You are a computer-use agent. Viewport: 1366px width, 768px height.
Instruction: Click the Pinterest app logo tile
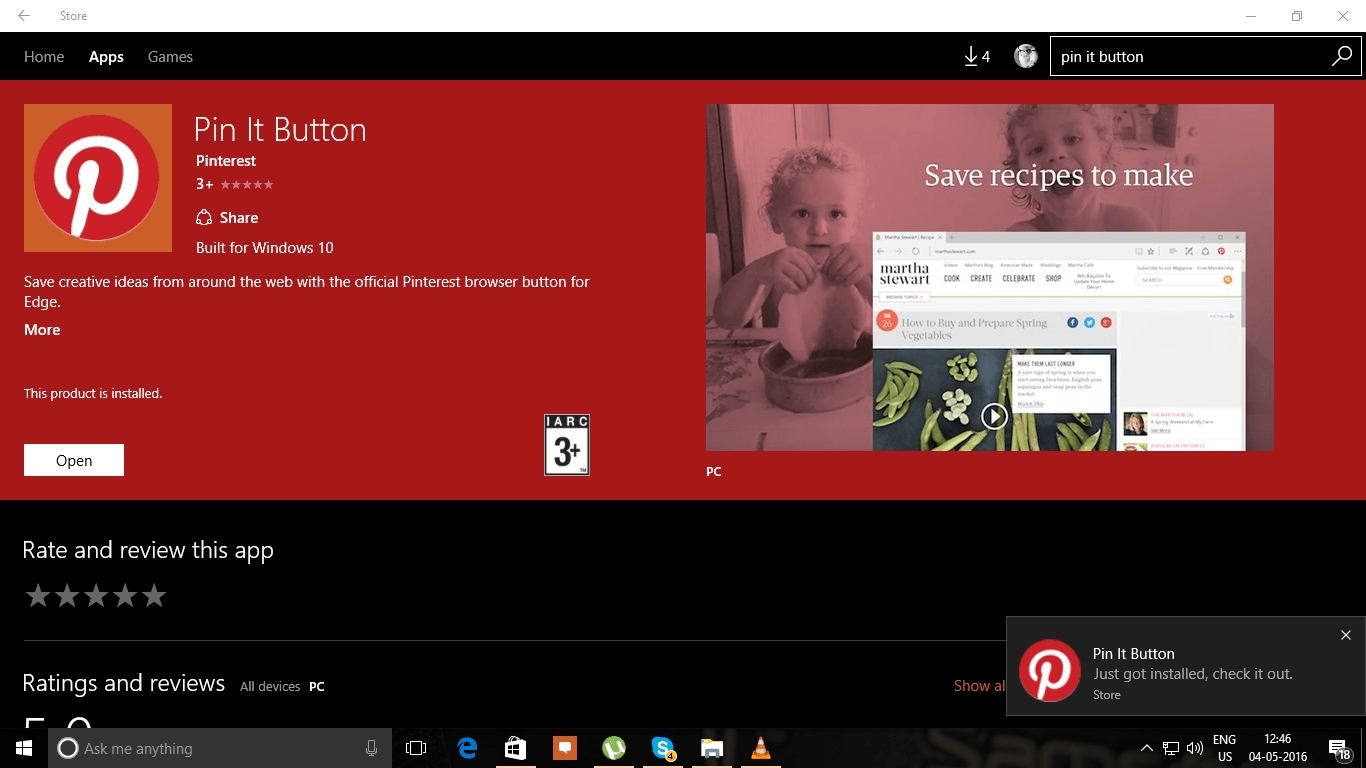pos(97,177)
